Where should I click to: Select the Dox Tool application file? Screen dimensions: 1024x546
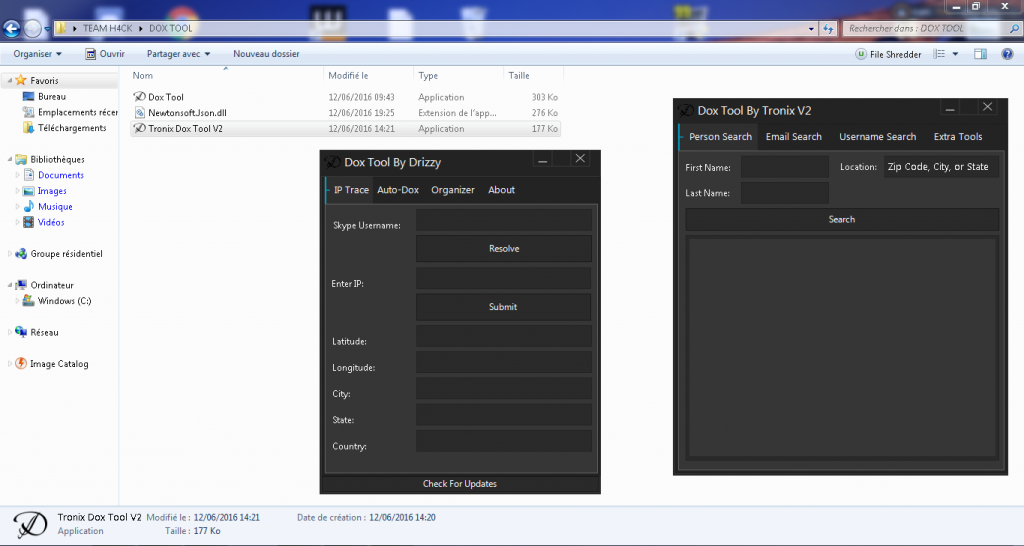click(166, 97)
